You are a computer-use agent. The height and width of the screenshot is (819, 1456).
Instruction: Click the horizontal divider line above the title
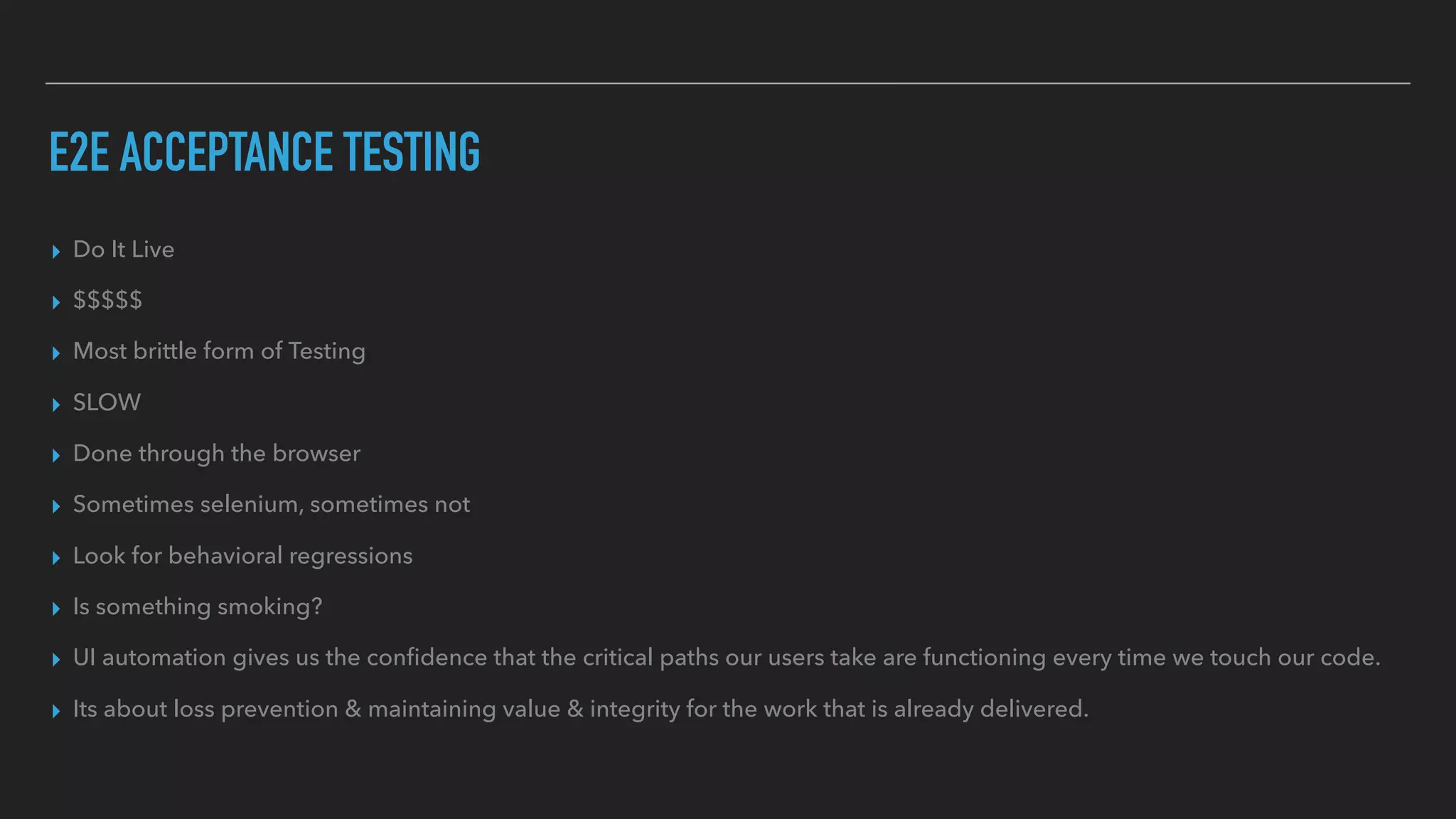click(728, 83)
